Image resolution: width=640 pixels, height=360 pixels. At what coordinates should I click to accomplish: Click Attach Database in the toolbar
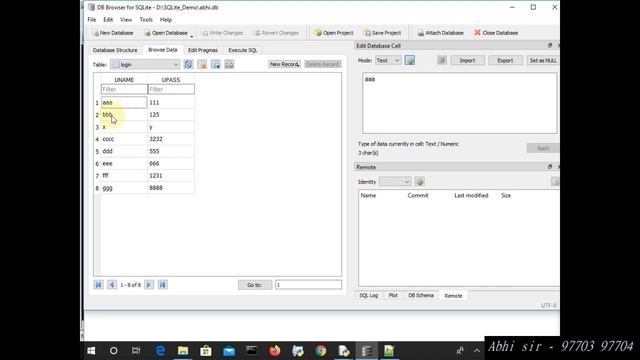(x=440, y=33)
